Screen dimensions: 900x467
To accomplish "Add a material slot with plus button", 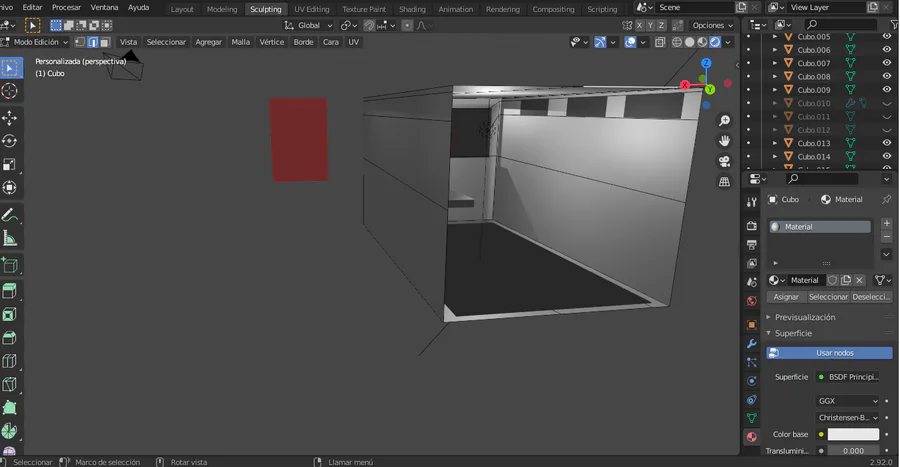I will pyautogui.click(x=886, y=223).
